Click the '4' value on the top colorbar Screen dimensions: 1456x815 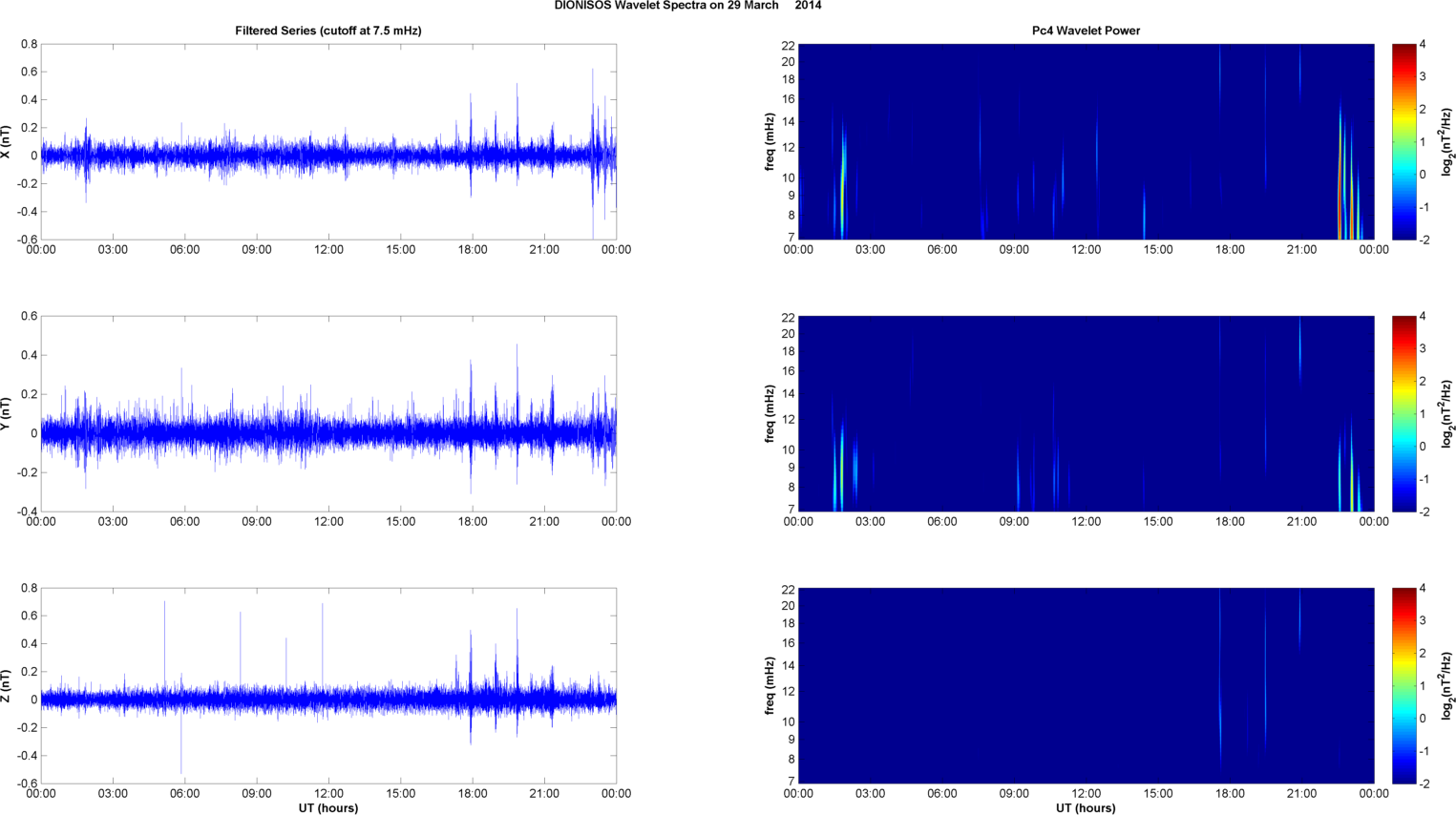pos(1423,44)
